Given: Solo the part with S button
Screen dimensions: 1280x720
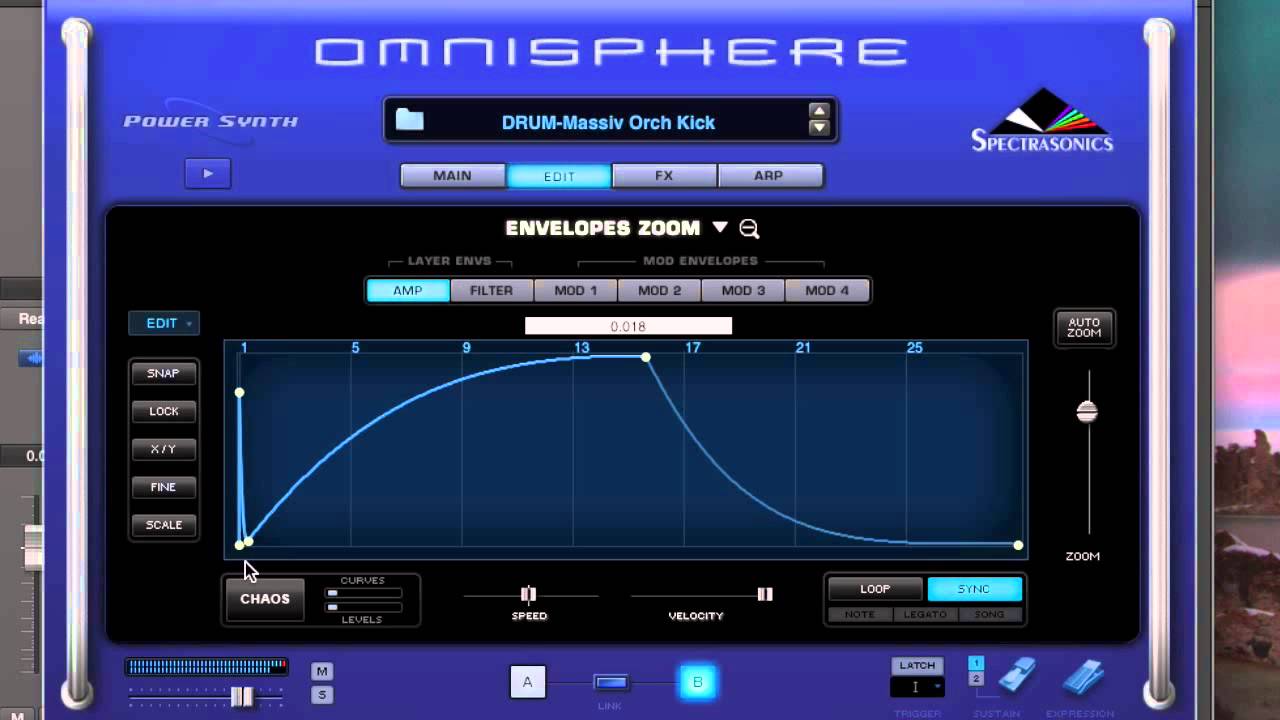Looking at the screenshot, I should tap(321, 695).
